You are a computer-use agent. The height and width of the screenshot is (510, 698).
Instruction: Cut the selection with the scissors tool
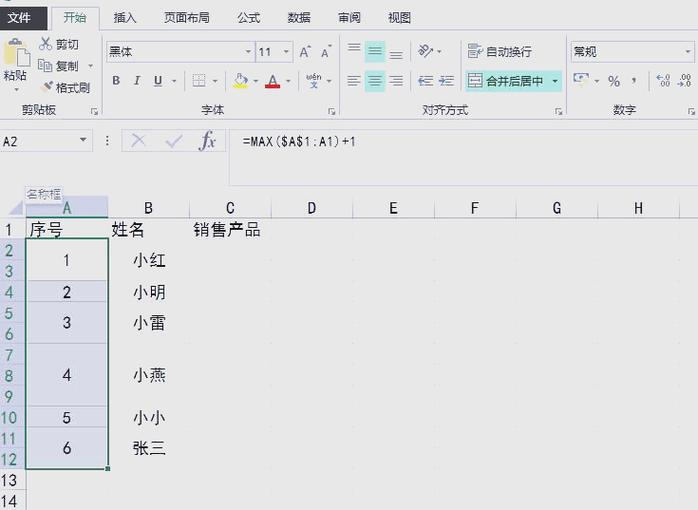tap(59, 44)
